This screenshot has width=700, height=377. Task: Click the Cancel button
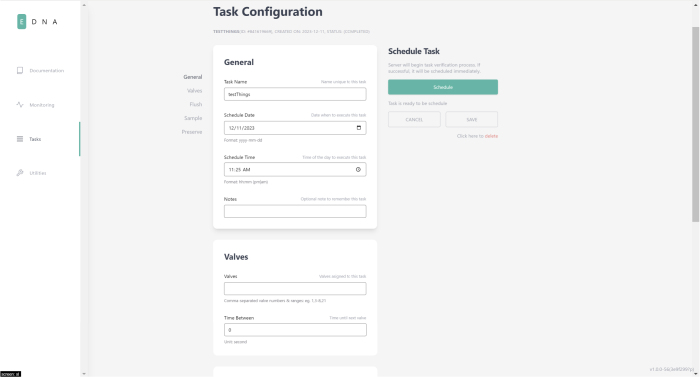[414, 119]
